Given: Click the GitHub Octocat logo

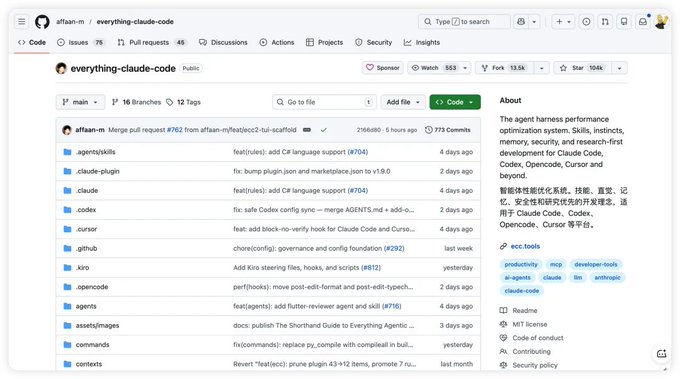Looking at the screenshot, I should (42, 22).
